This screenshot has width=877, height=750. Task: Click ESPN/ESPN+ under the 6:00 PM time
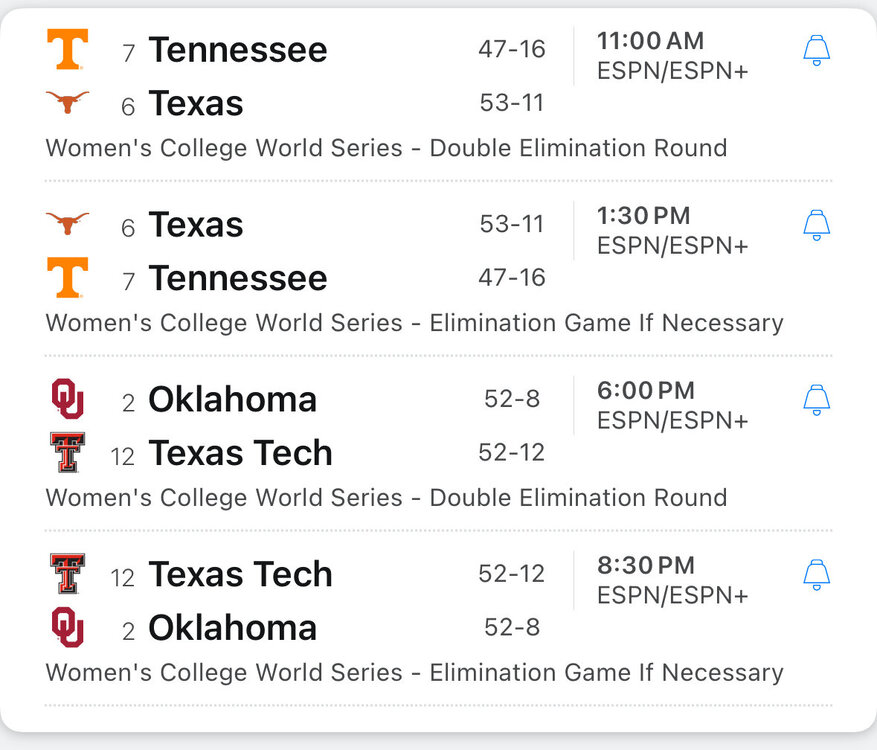tap(672, 421)
